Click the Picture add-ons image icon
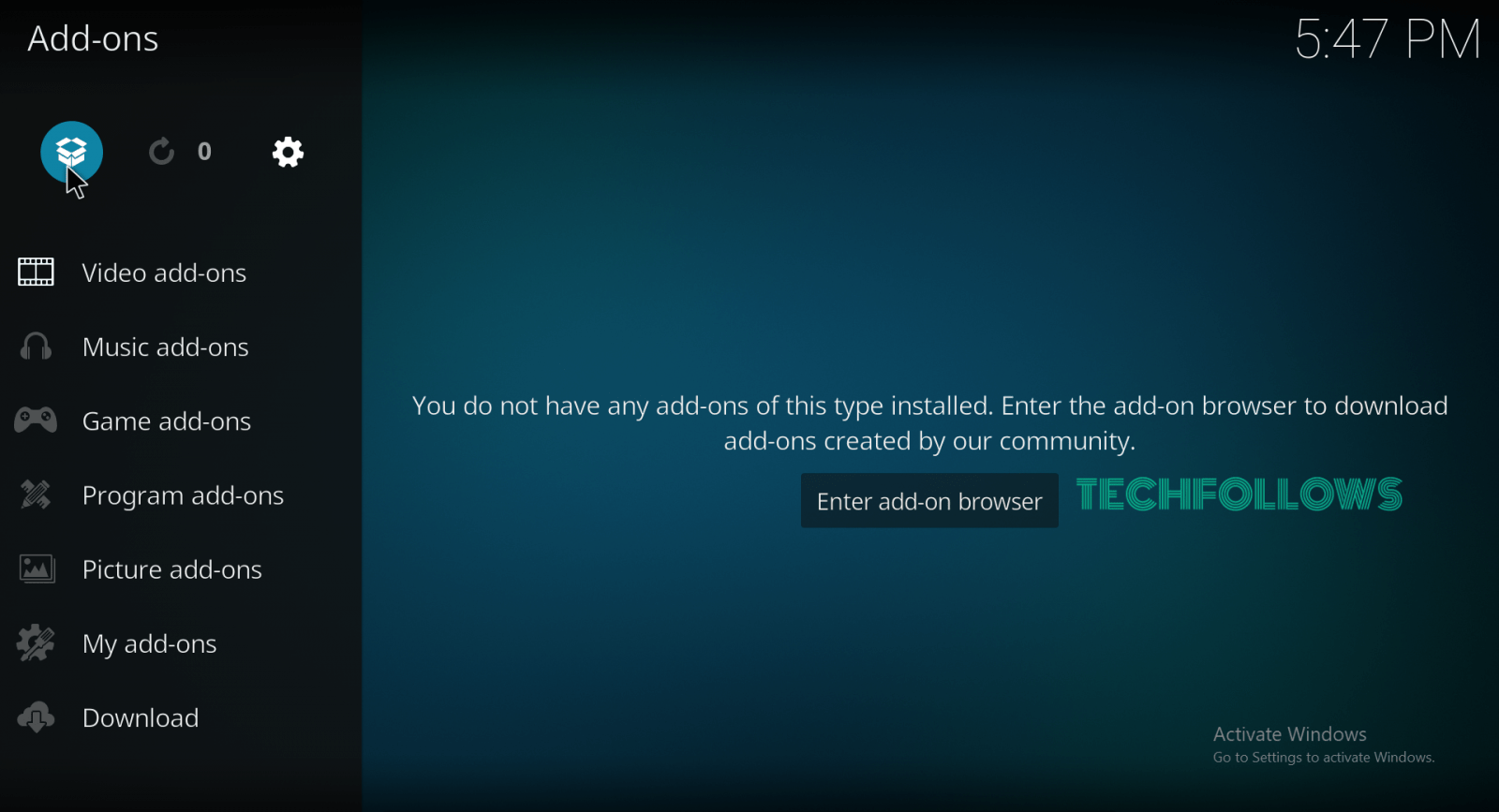This screenshot has height=812, width=1499. coord(37,568)
